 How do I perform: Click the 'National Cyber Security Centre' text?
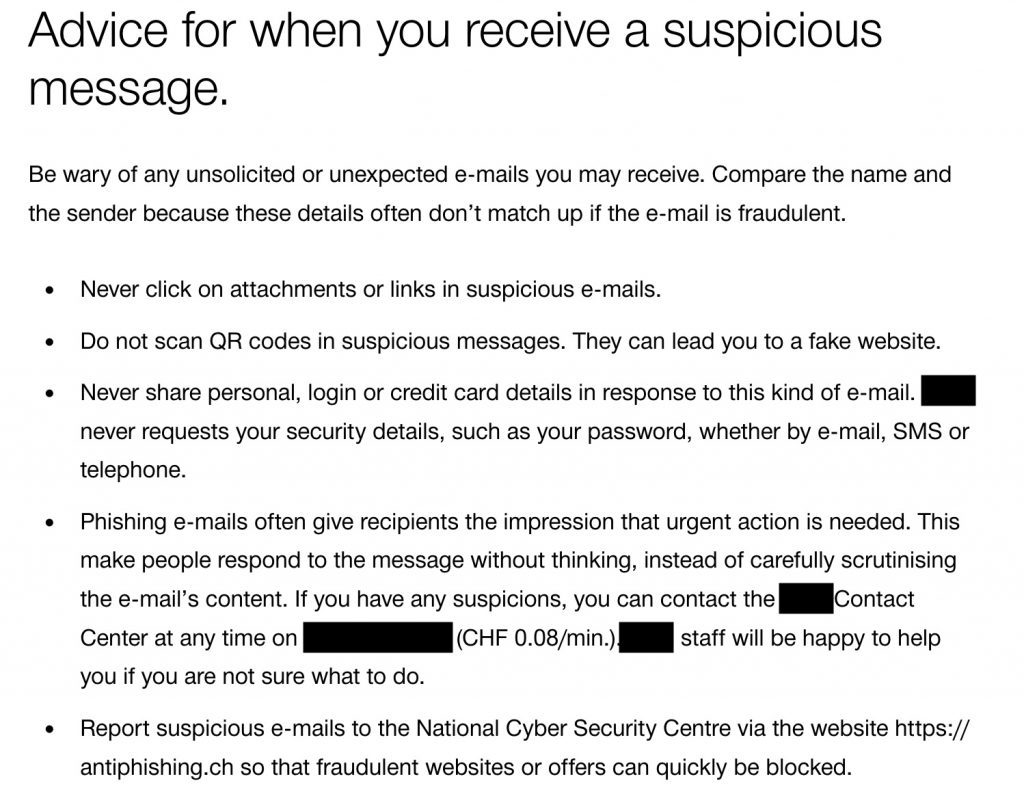573,728
